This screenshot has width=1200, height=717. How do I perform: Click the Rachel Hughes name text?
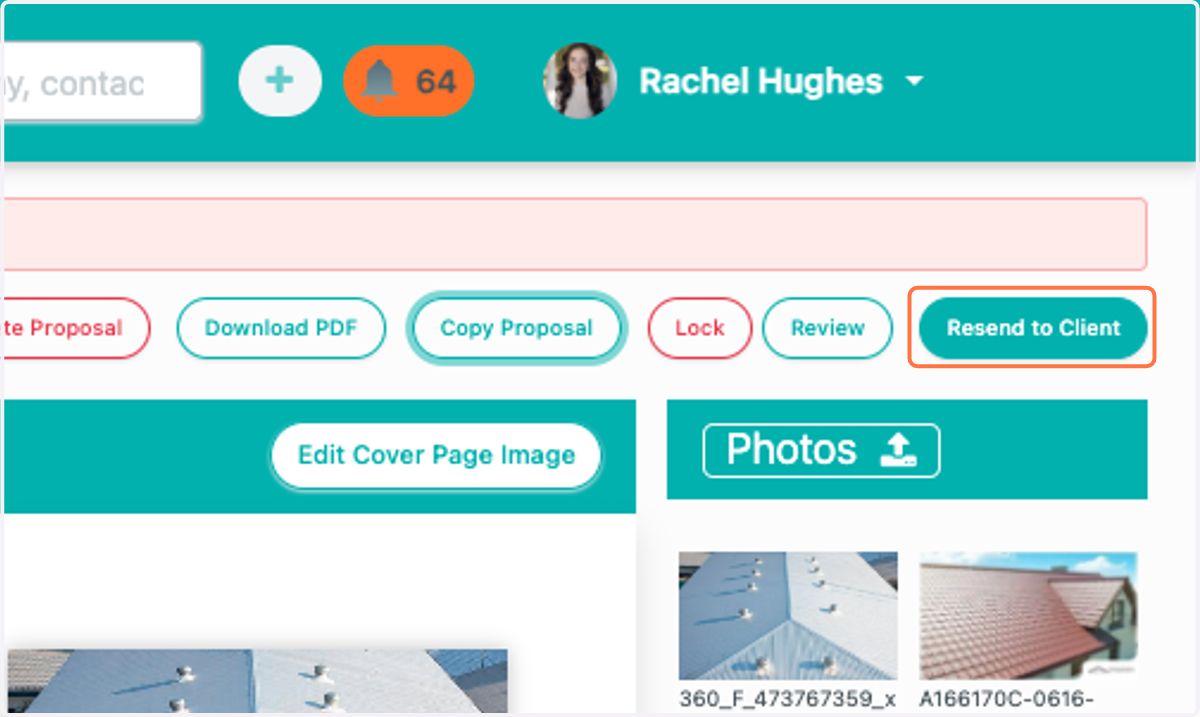point(760,81)
